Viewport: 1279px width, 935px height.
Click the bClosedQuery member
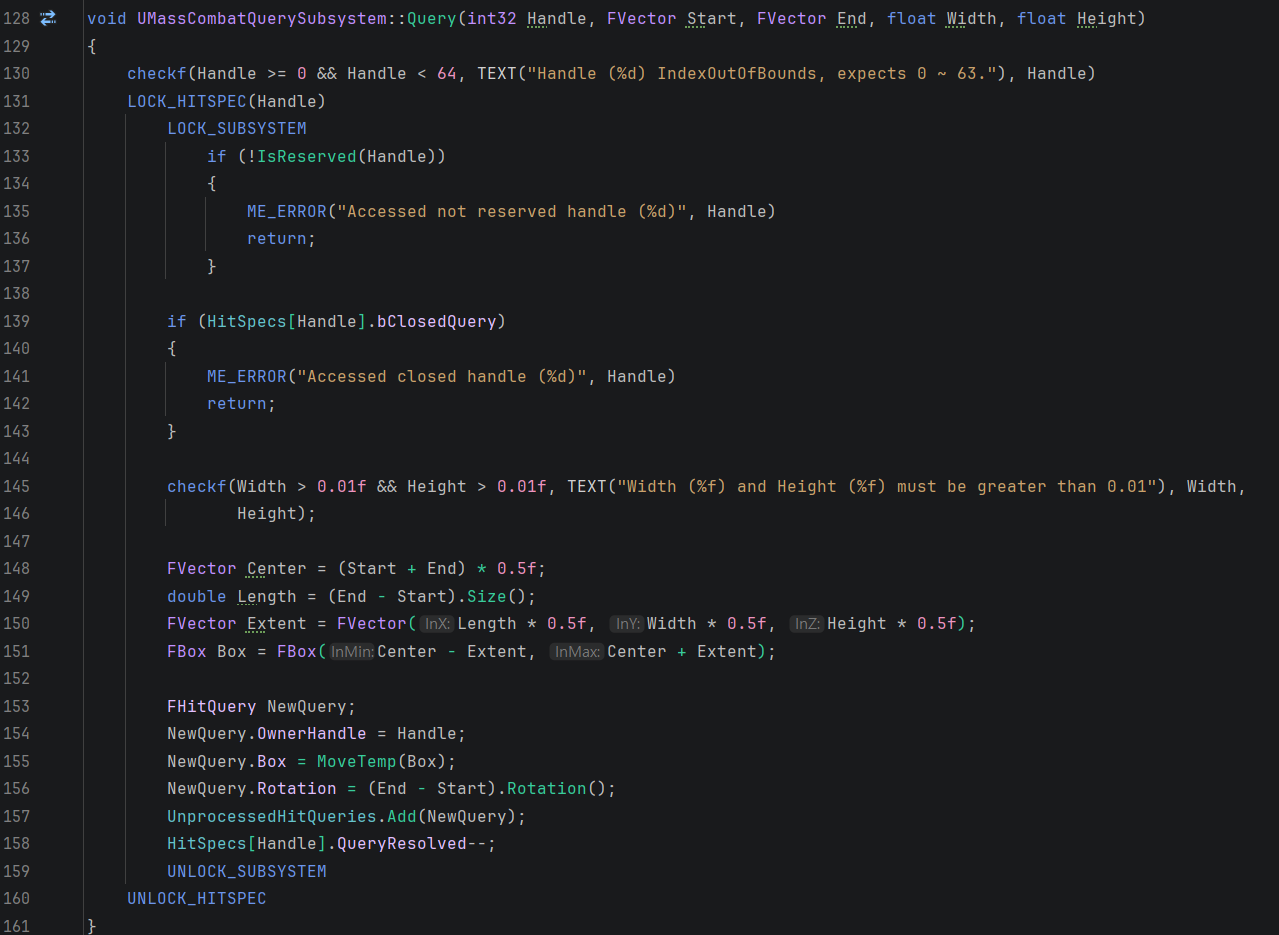[x=437, y=321]
